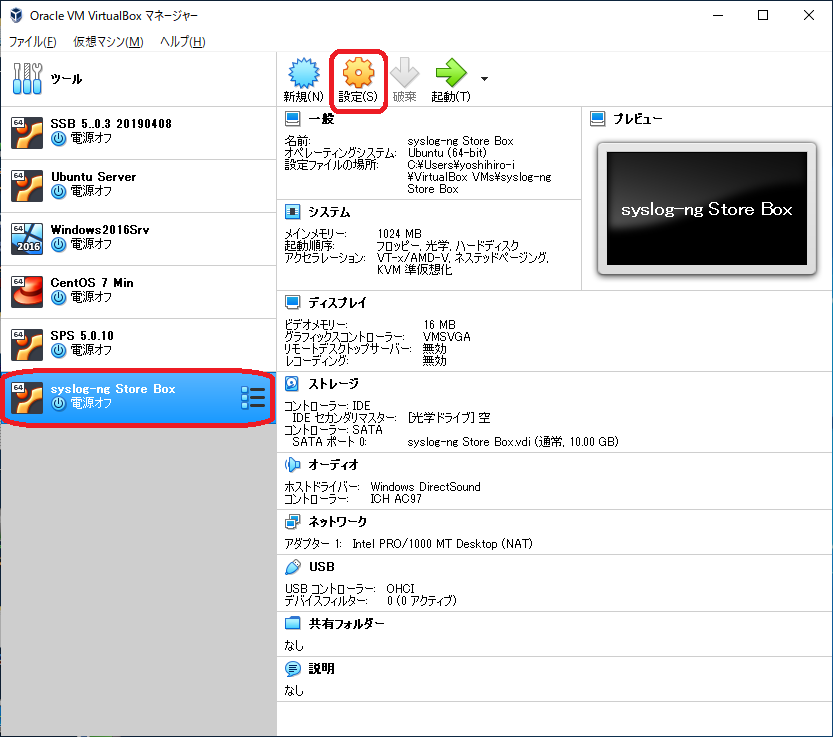This screenshot has height=737, width=833.
Task: Click the 16 MB video memory value
Action: point(439,325)
